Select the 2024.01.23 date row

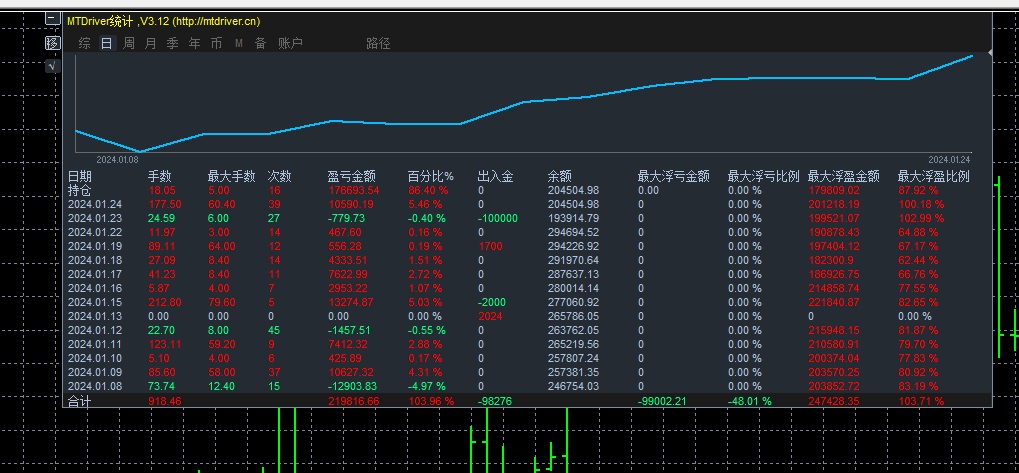95,218
